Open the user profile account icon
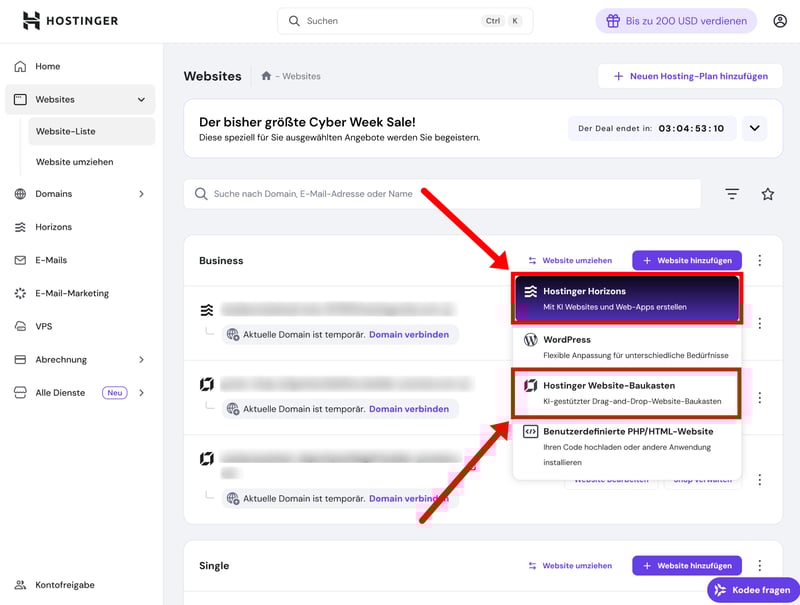Screen dimensions: 800x605 (x=780, y=21)
